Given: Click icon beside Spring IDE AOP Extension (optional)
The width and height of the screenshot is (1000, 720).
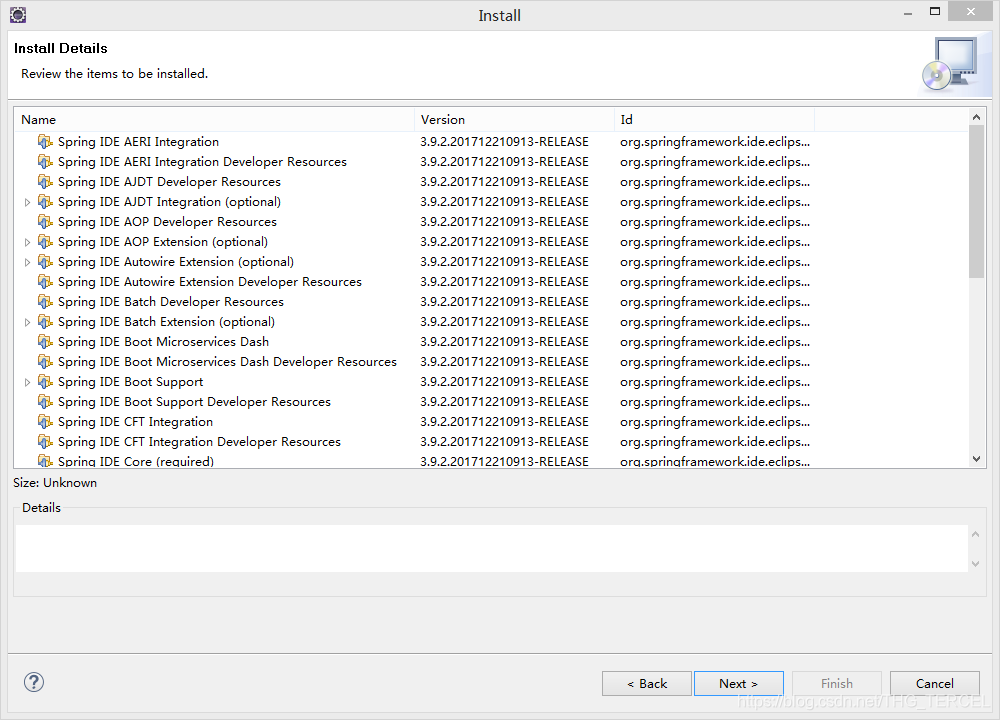Looking at the screenshot, I should point(45,242).
